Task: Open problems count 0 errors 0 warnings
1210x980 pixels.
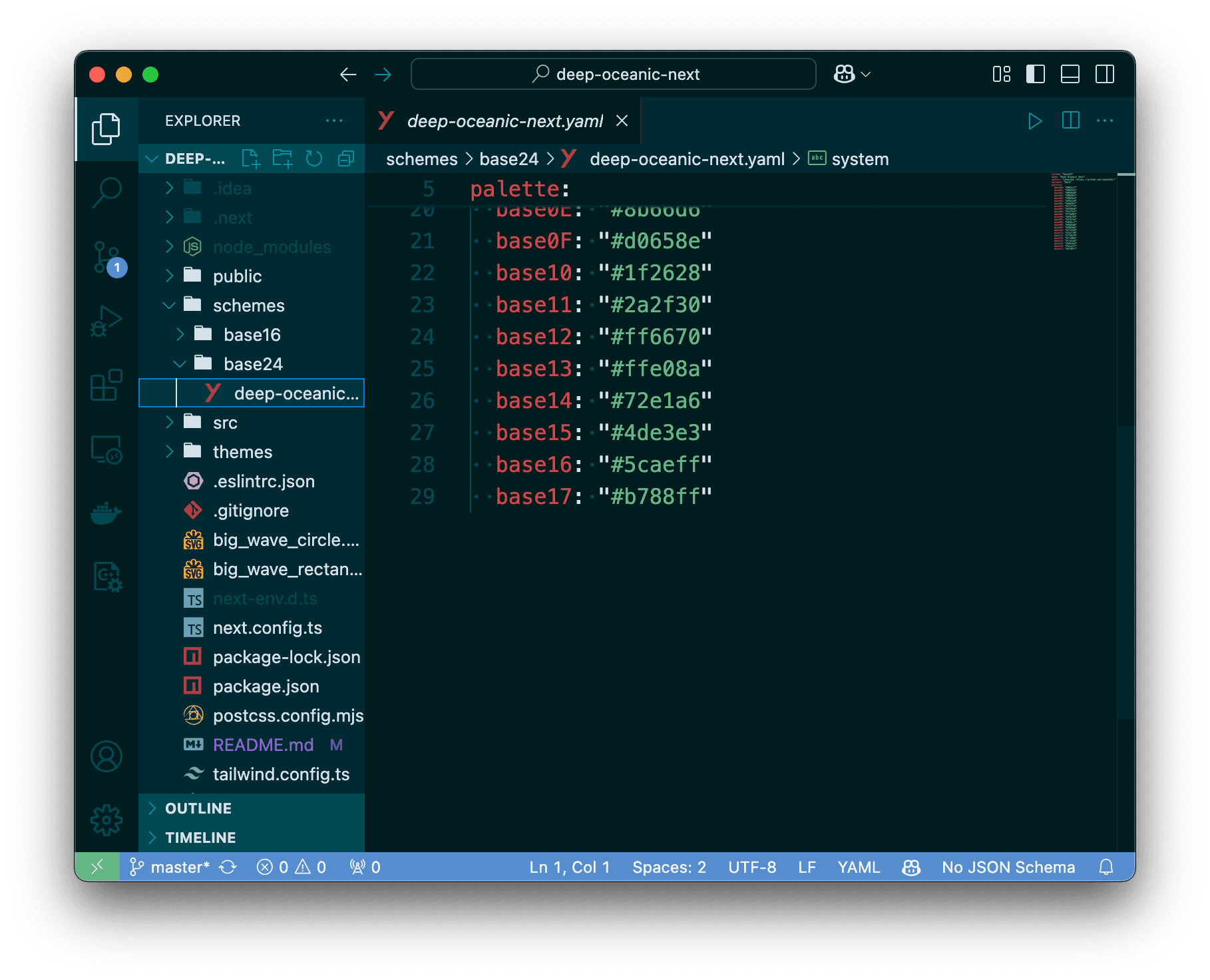Action: [292, 867]
